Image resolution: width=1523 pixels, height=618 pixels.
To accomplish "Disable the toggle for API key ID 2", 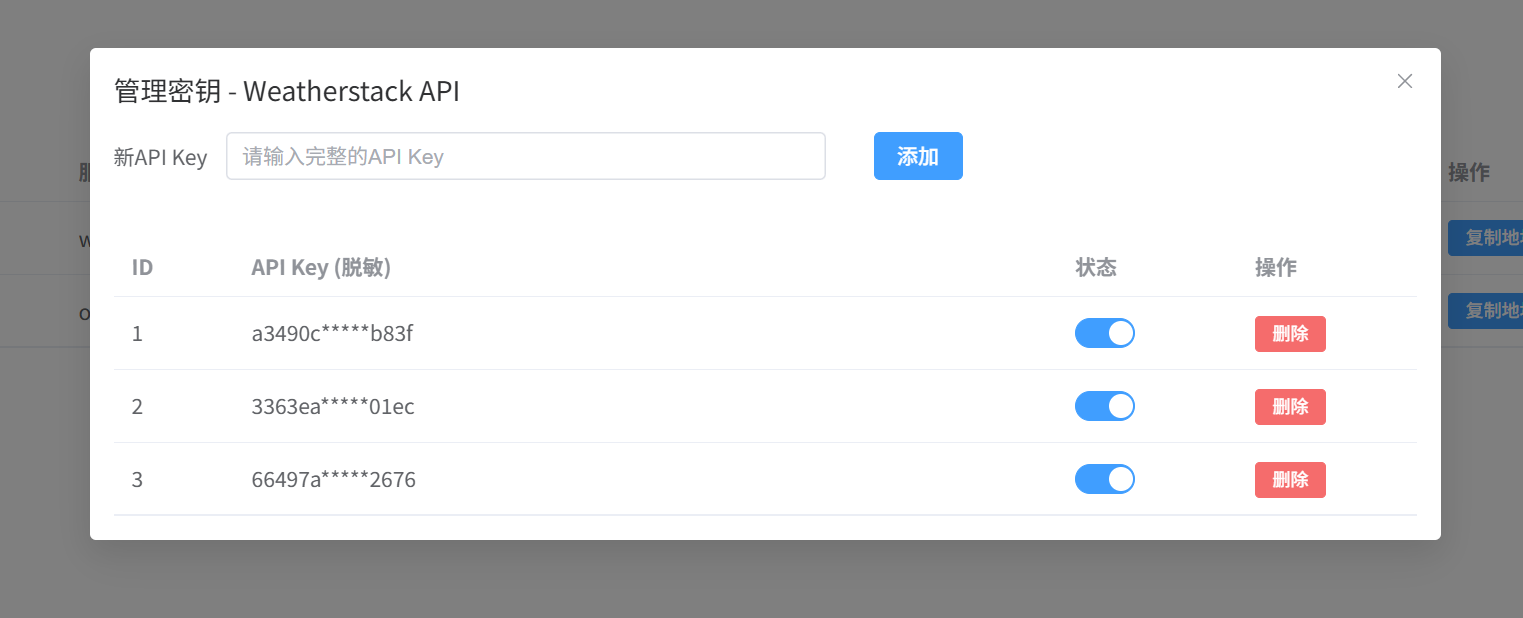I will [x=1105, y=406].
